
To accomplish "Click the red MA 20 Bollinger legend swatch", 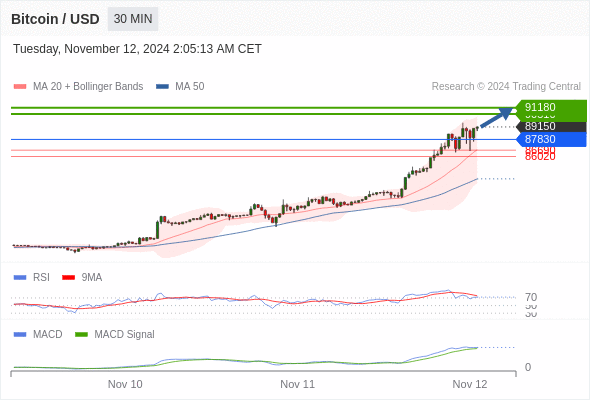I will pos(20,87).
